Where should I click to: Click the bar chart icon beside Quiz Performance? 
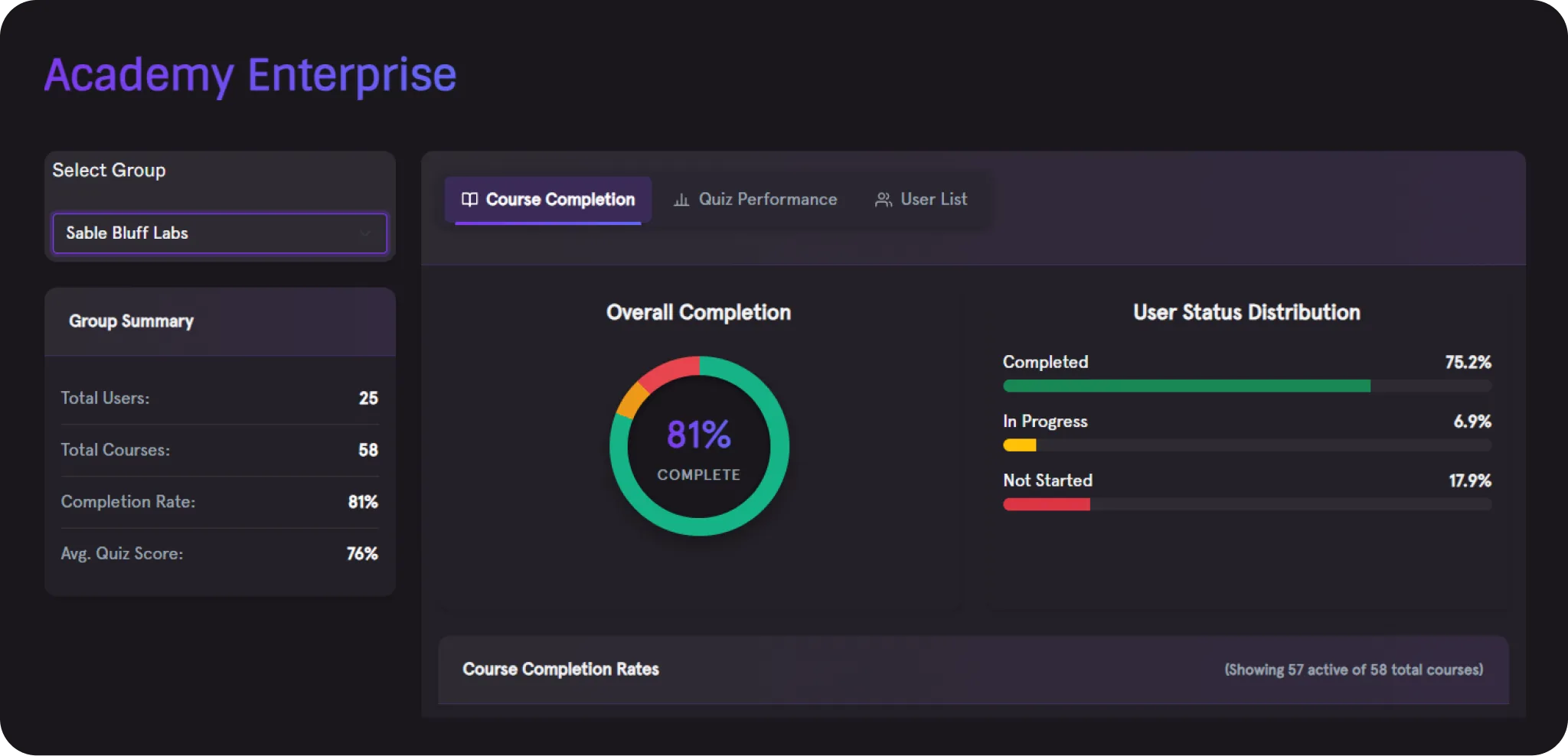[x=681, y=200]
